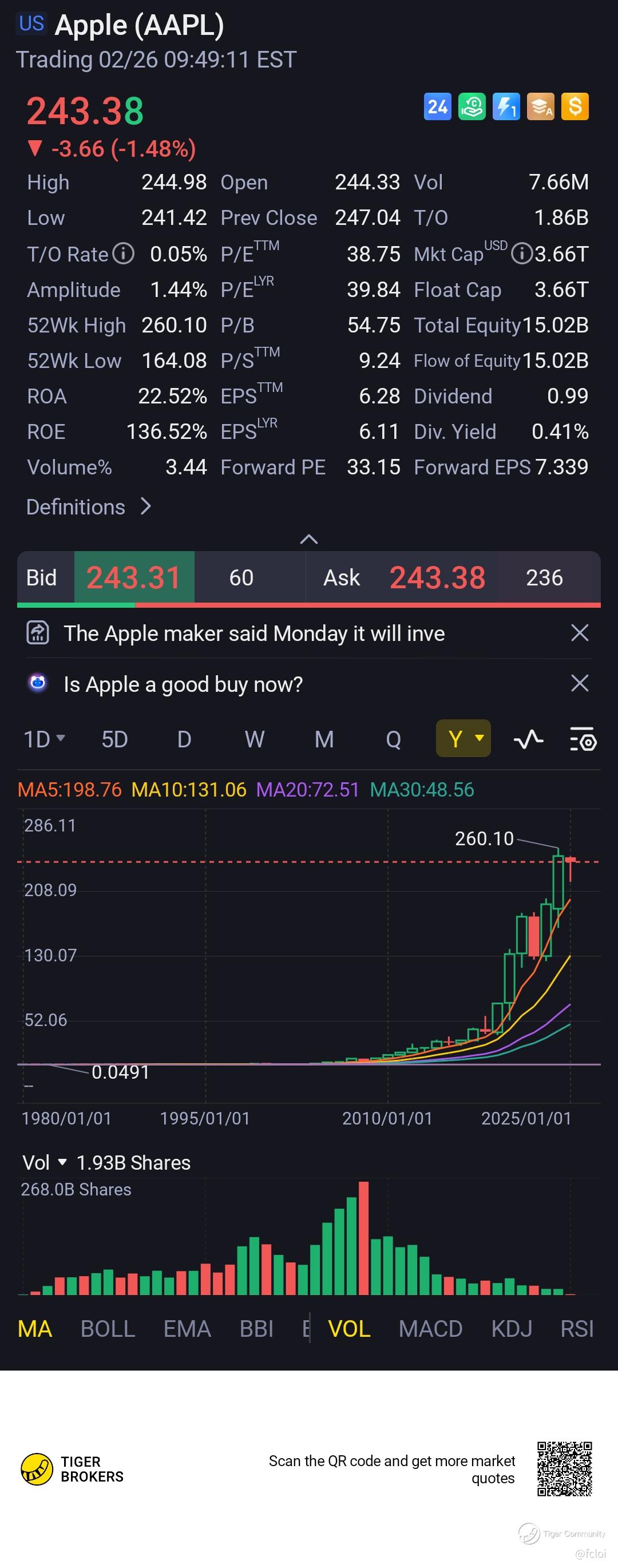Tap the Bid price 243.31
Image resolution: width=618 pixels, height=1568 pixels.
[x=134, y=577]
